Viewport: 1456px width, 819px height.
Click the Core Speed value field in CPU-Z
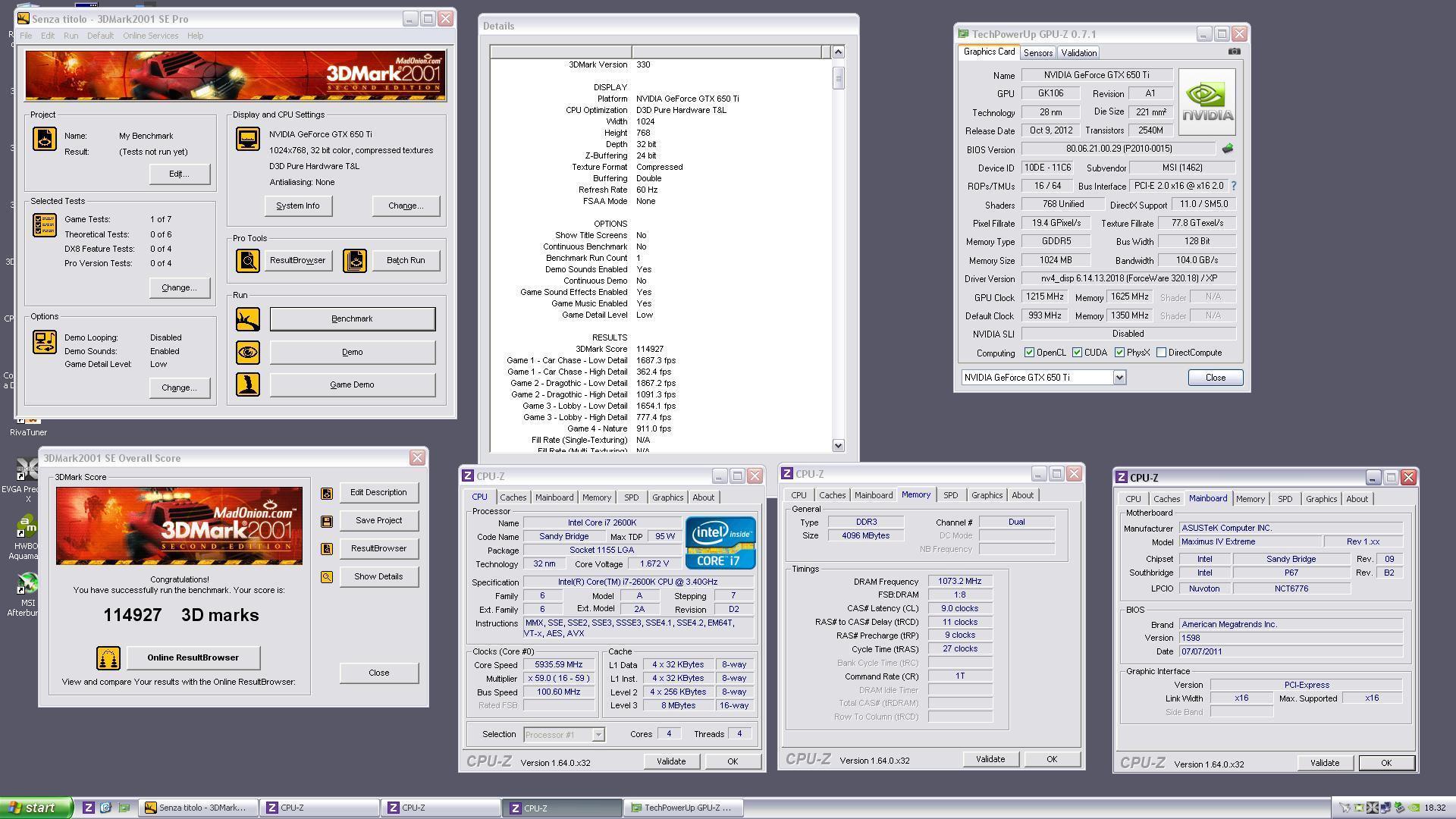559,665
